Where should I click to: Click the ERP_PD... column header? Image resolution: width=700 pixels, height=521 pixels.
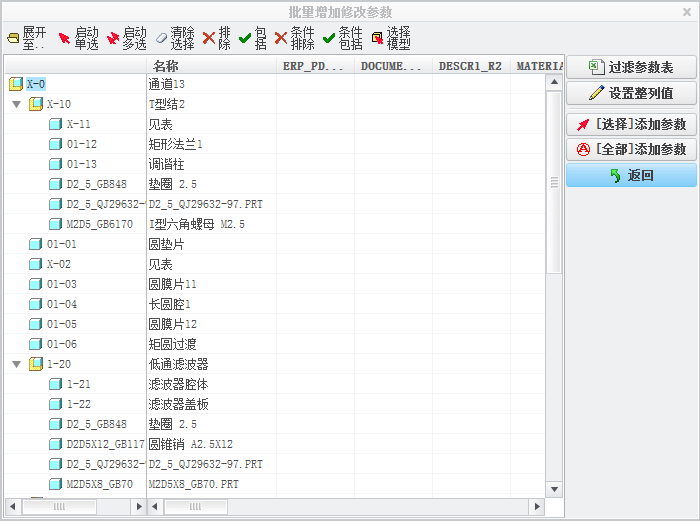click(315, 66)
